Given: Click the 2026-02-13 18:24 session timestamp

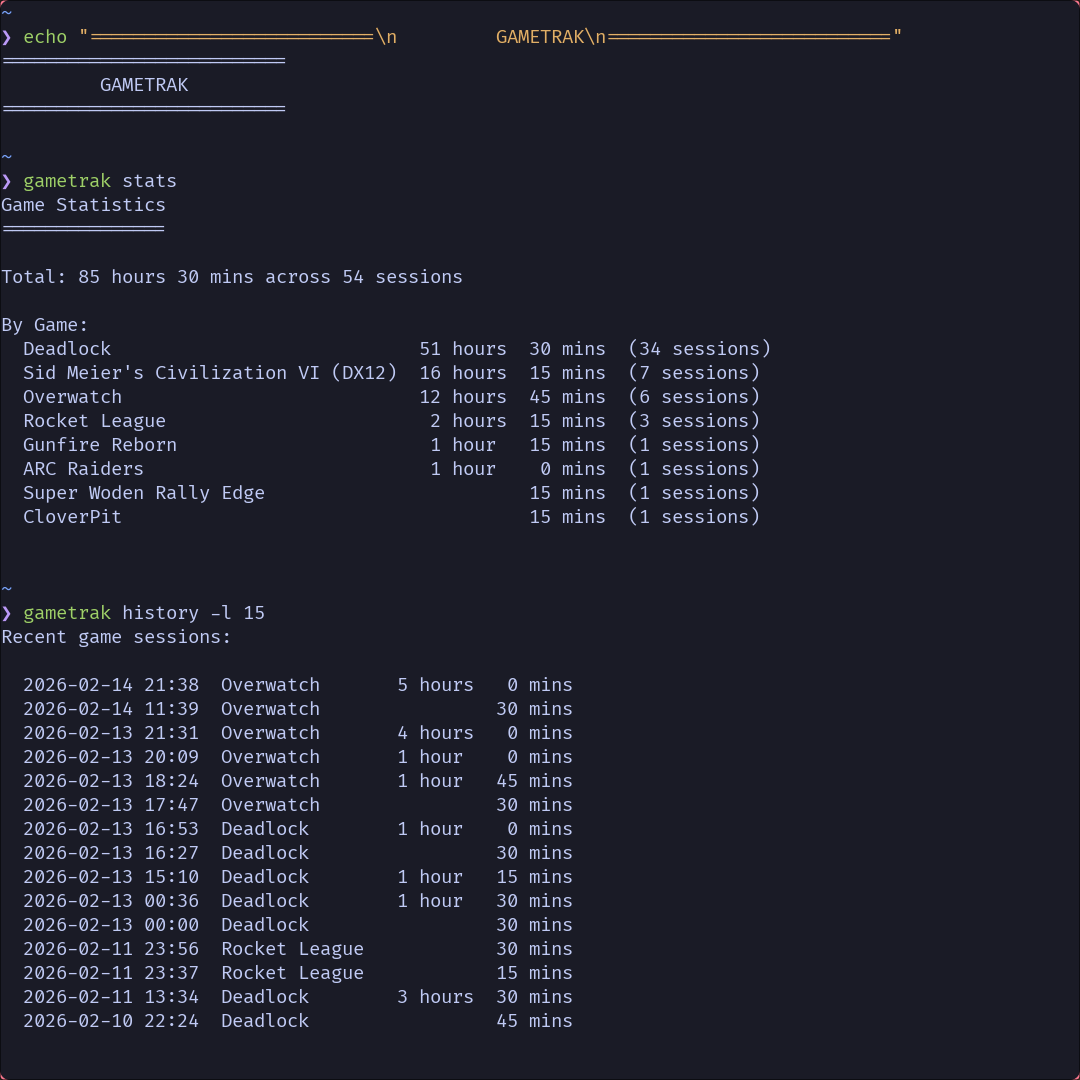Looking at the screenshot, I should point(111,781).
